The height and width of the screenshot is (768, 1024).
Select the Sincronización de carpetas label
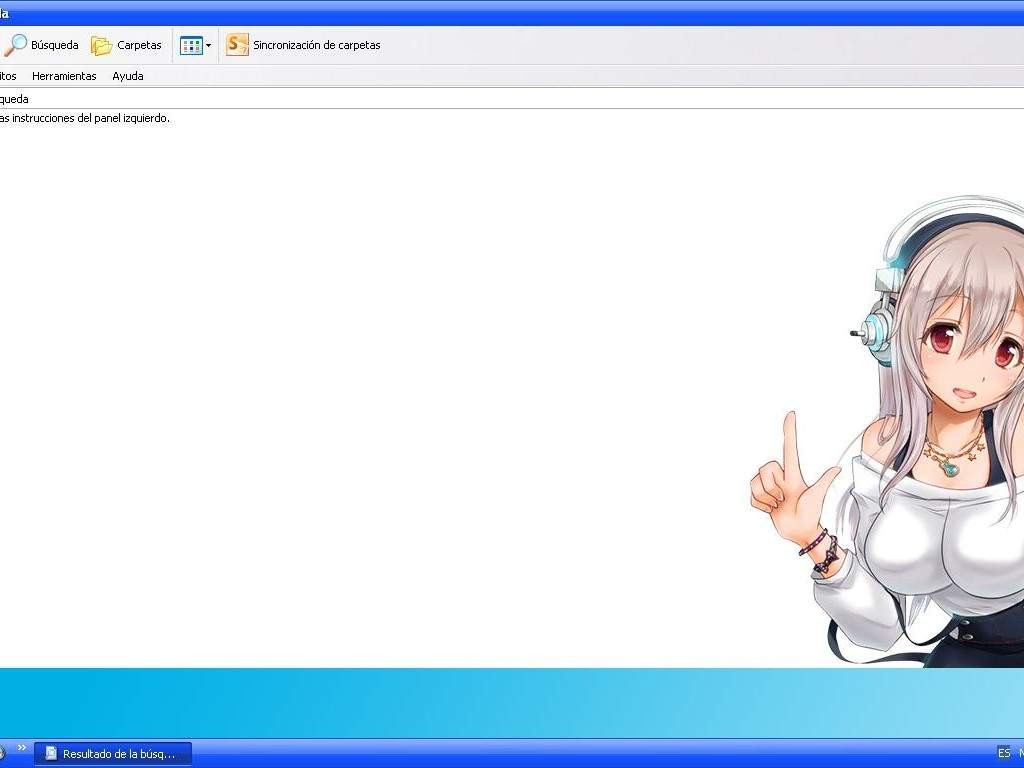316,45
